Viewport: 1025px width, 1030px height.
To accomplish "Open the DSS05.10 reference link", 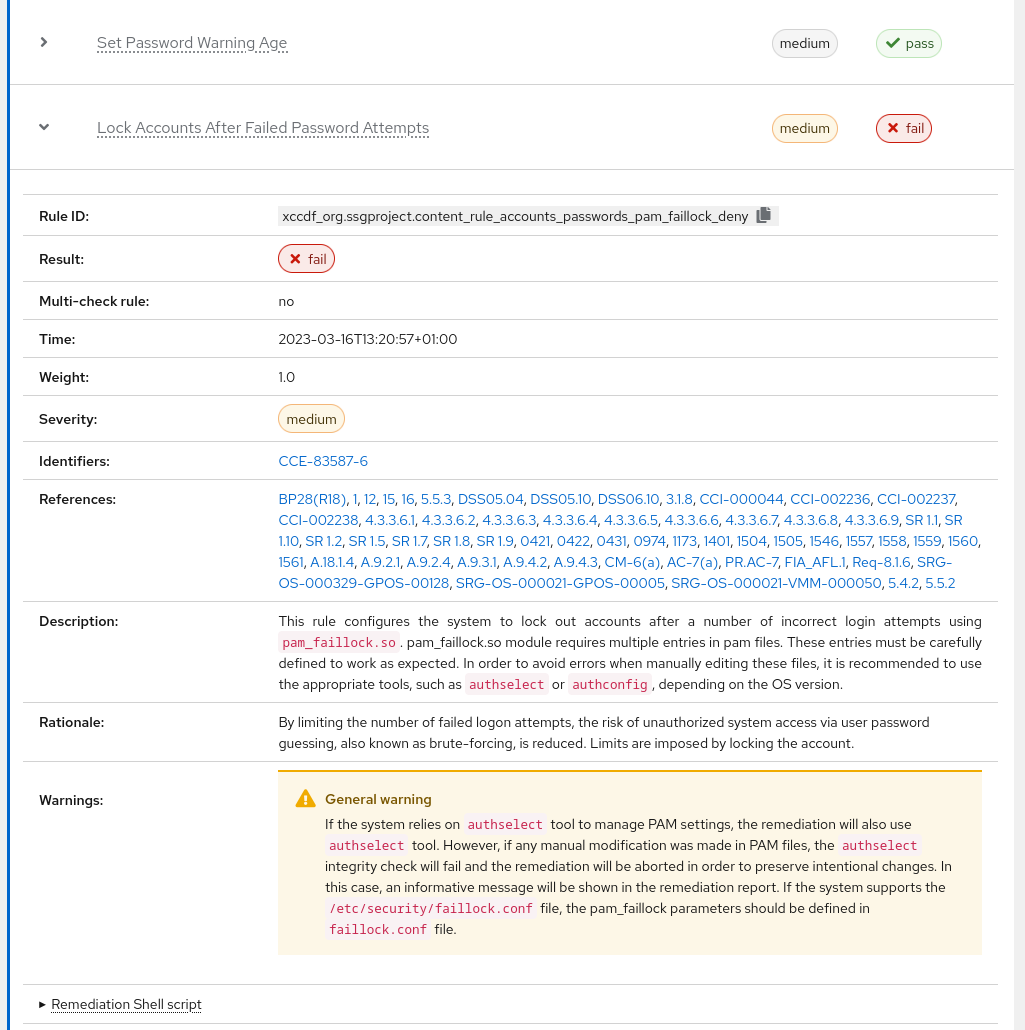I will (x=560, y=499).
